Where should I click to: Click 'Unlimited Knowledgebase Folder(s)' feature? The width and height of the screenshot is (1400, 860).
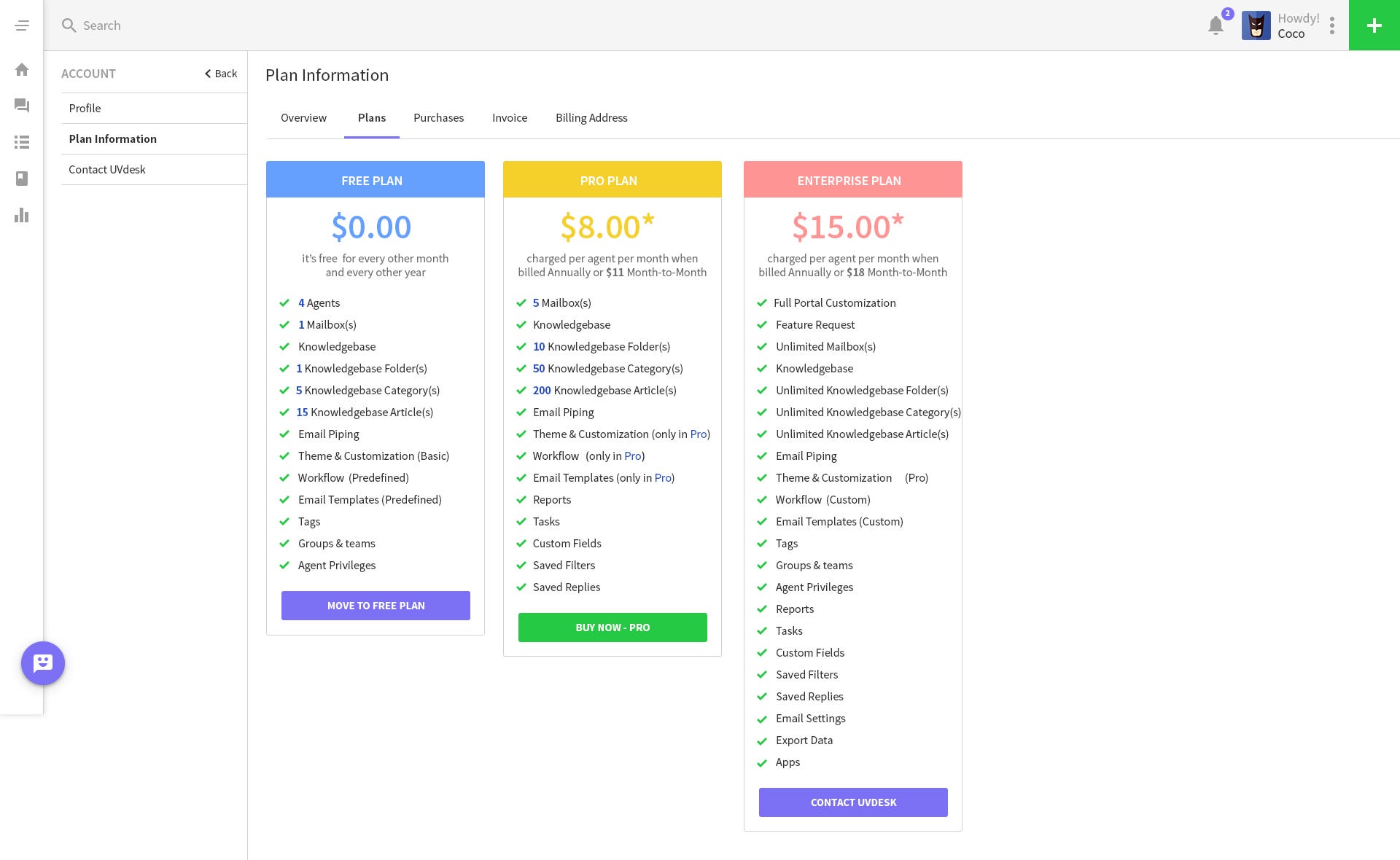pyautogui.click(x=862, y=390)
